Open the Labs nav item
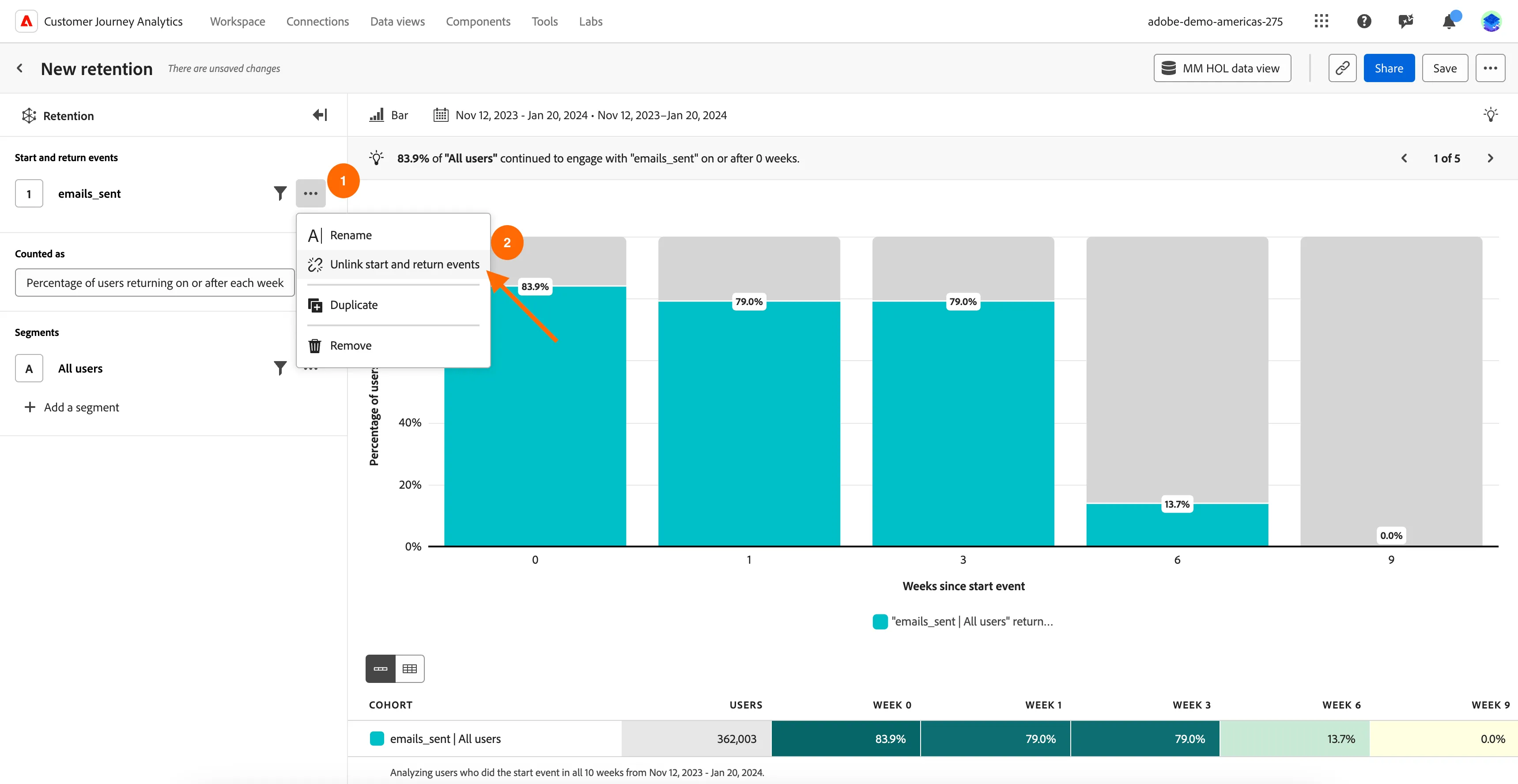This screenshot has height=784, width=1518. tap(590, 21)
